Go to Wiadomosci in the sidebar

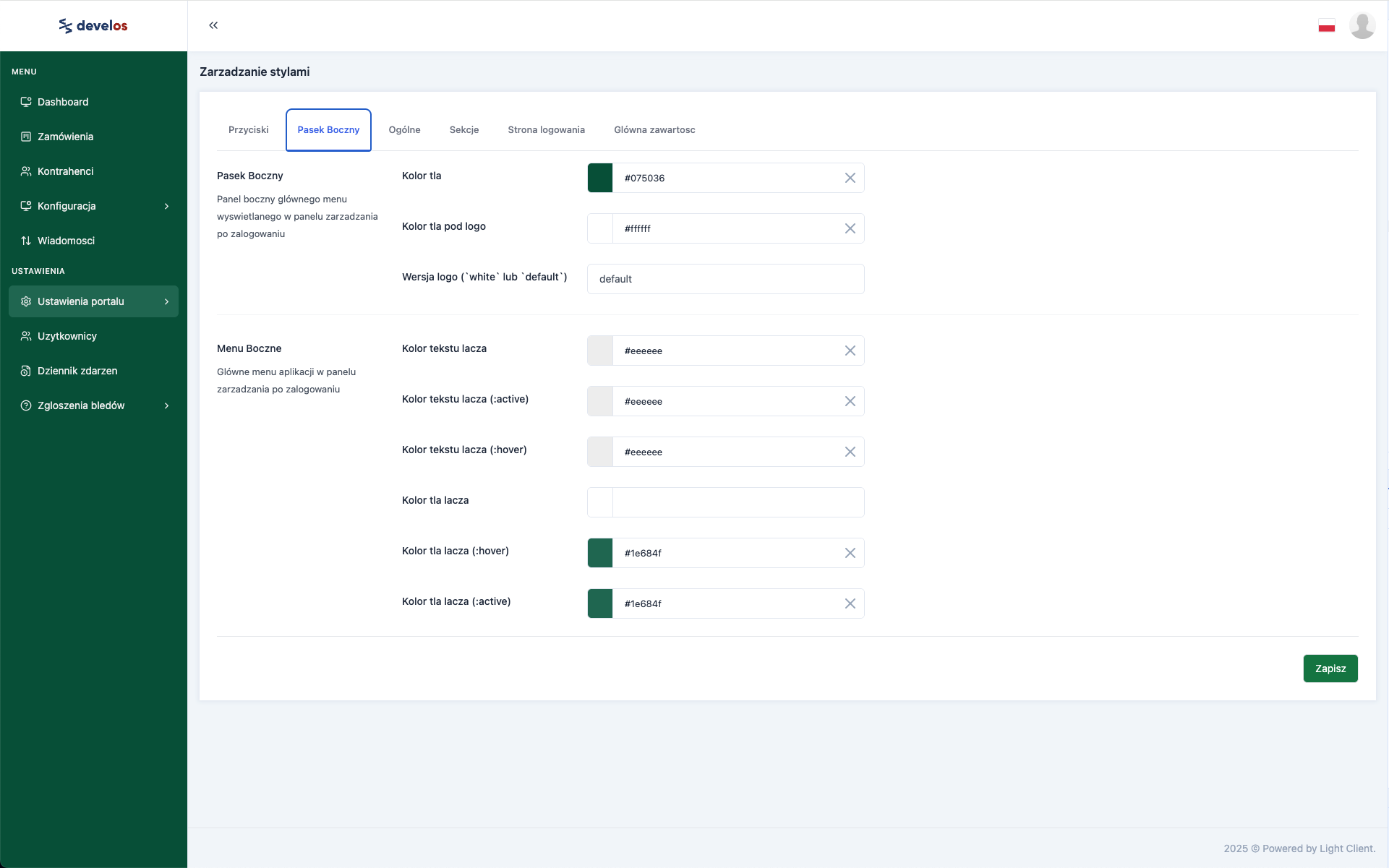pos(66,241)
